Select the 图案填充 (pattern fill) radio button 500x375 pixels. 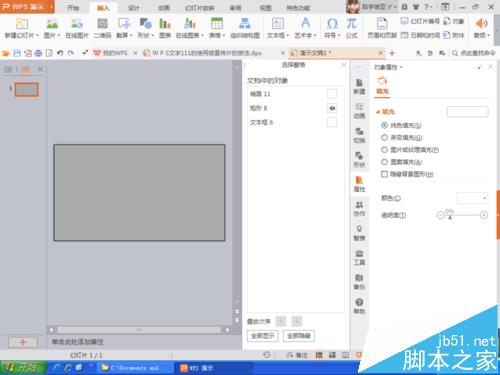click(384, 162)
